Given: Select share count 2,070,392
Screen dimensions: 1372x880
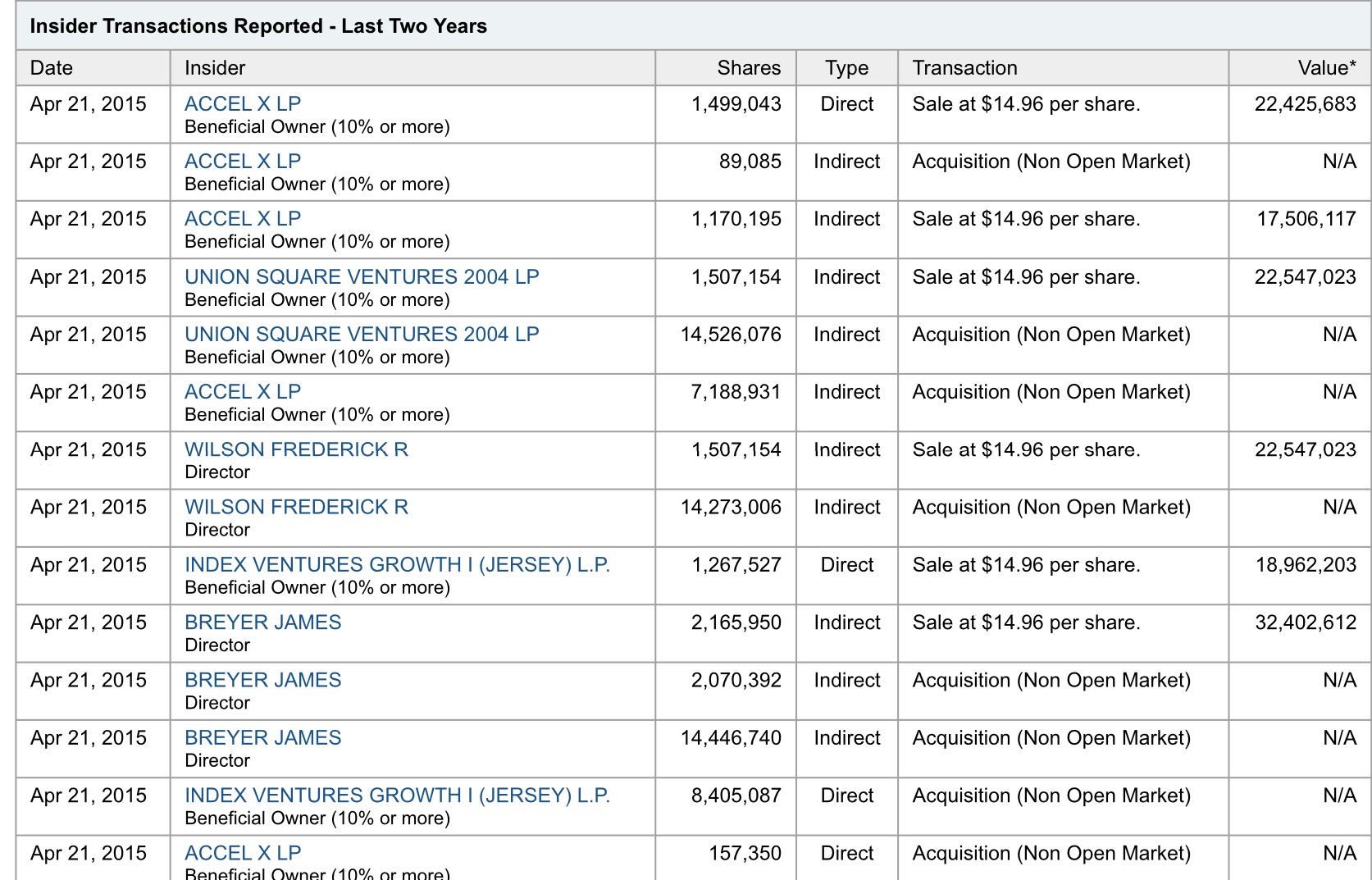Looking at the screenshot, I should (x=736, y=680).
